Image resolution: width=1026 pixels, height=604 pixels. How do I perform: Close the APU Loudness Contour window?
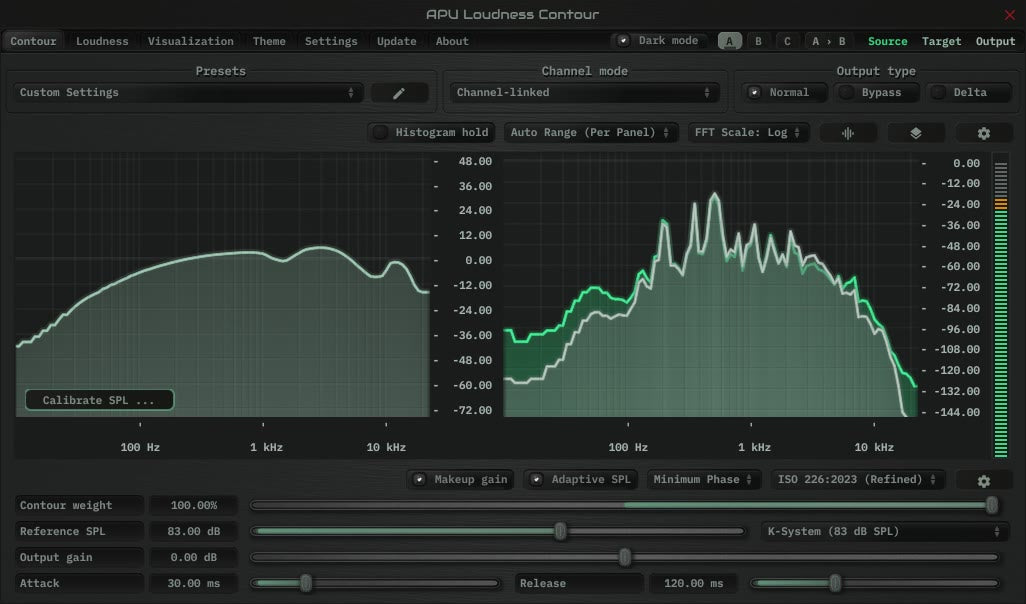point(1010,14)
